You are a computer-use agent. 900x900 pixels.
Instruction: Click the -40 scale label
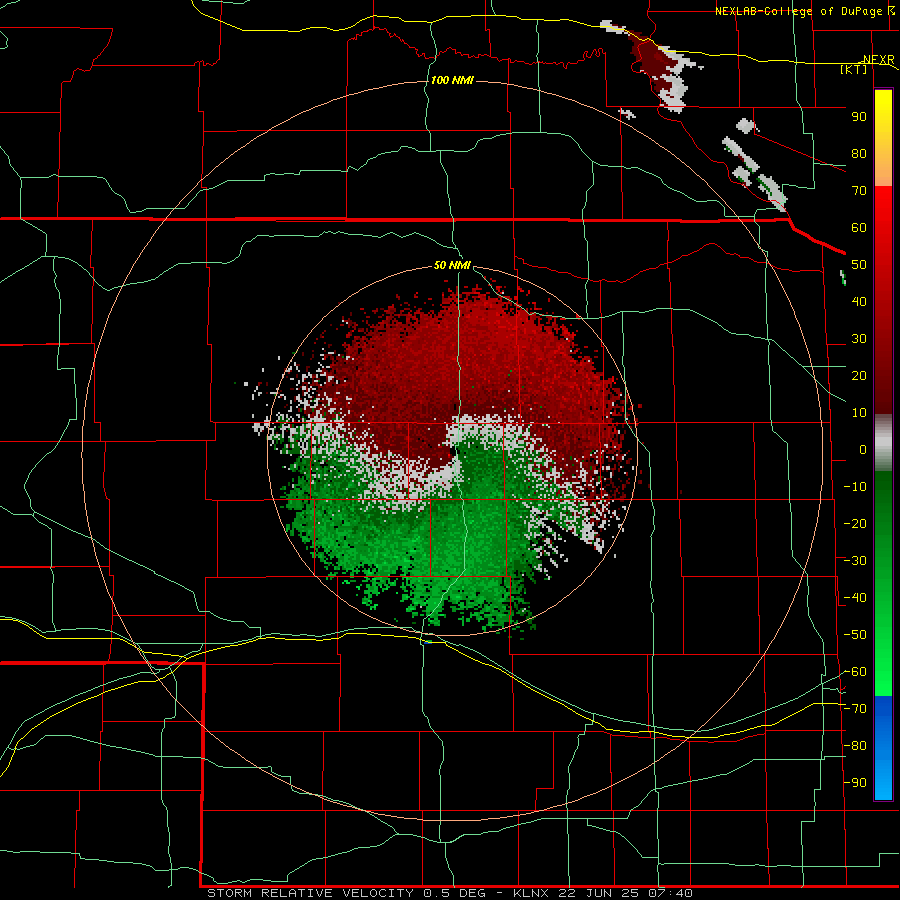click(855, 598)
